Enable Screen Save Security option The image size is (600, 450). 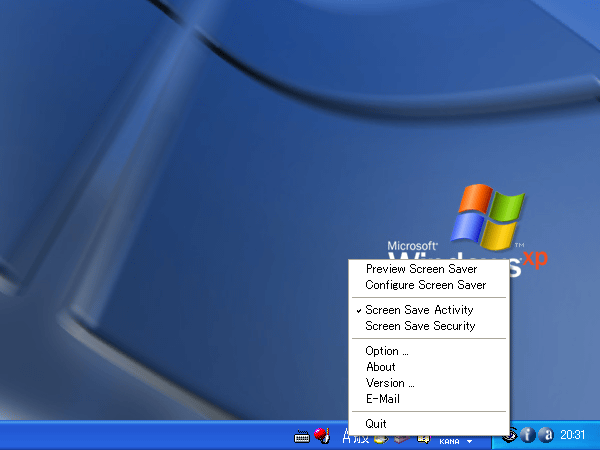429,326
